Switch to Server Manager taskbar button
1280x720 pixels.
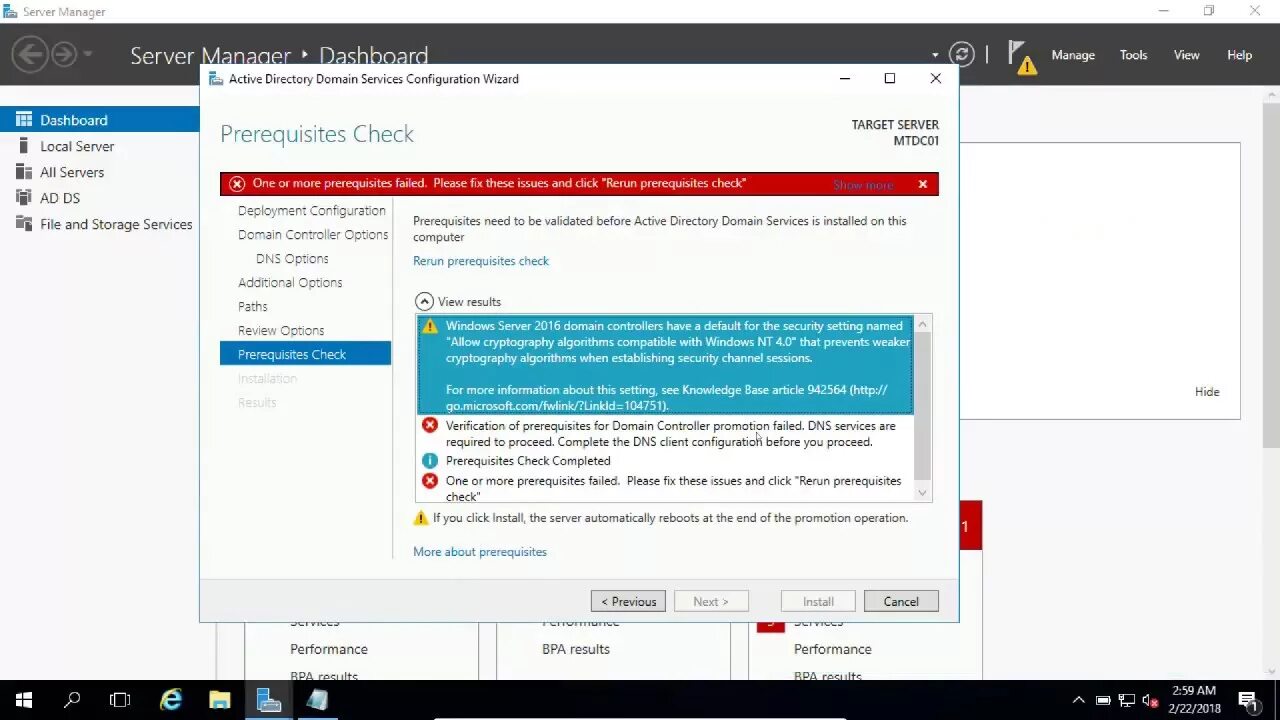pyautogui.click(x=269, y=700)
